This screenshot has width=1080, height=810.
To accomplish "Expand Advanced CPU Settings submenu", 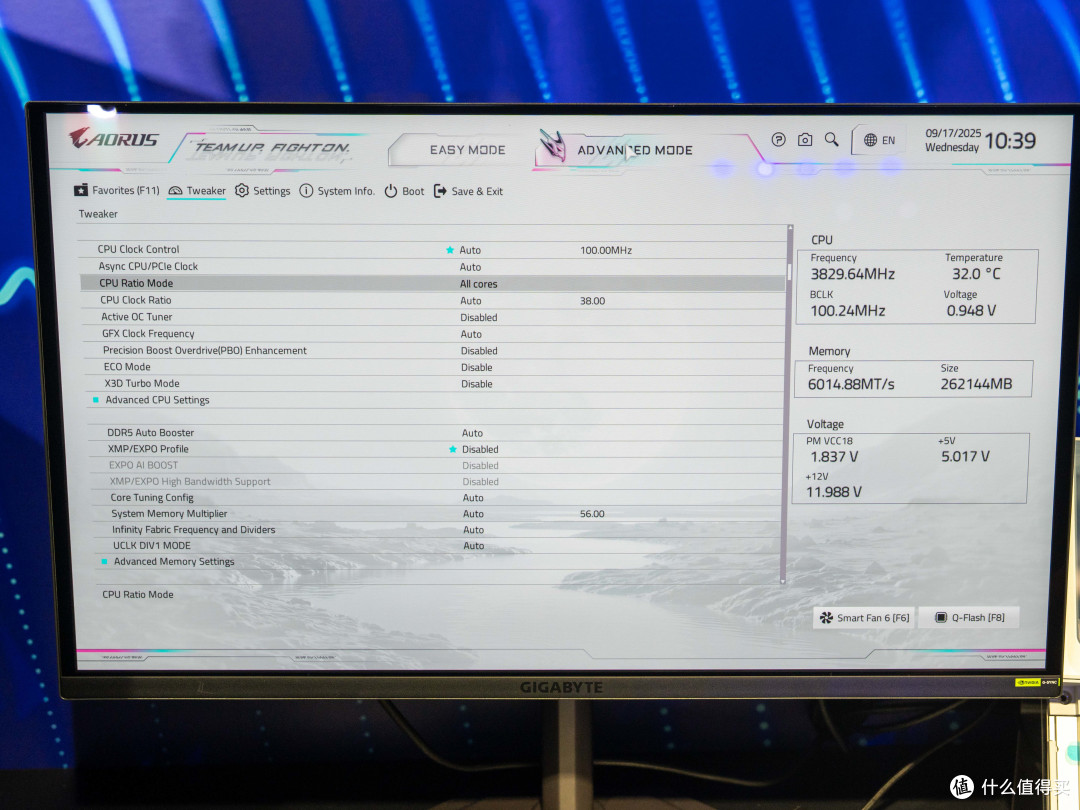I will click(157, 400).
